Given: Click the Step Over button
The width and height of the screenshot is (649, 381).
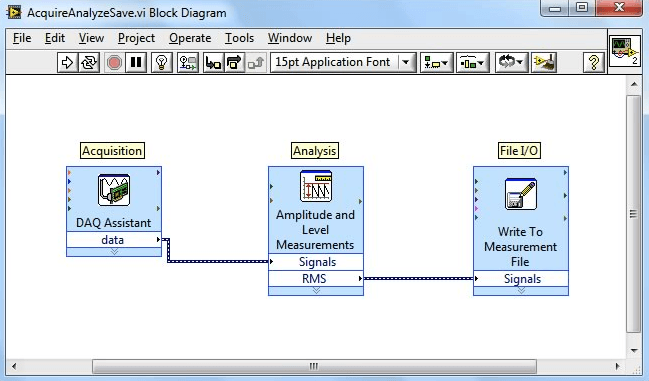Looking at the screenshot, I should click(235, 62).
